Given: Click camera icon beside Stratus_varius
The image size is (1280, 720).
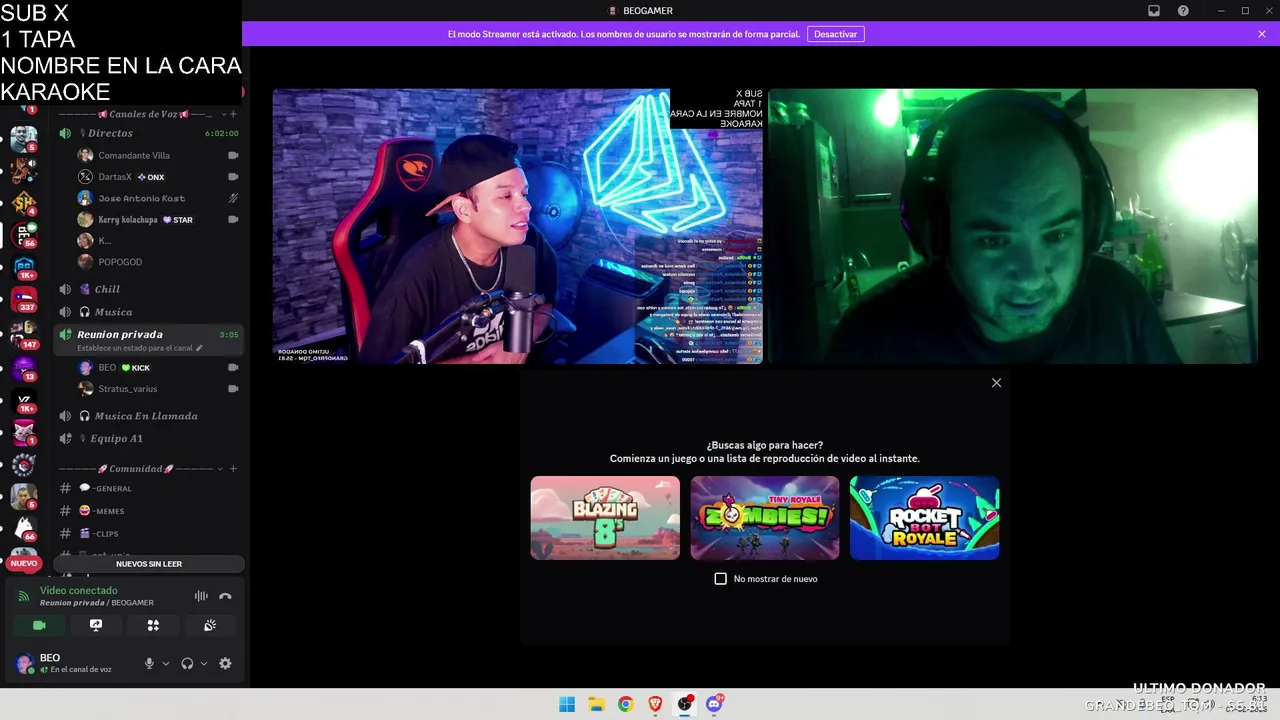Looking at the screenshot, I should tap(233, 389).
